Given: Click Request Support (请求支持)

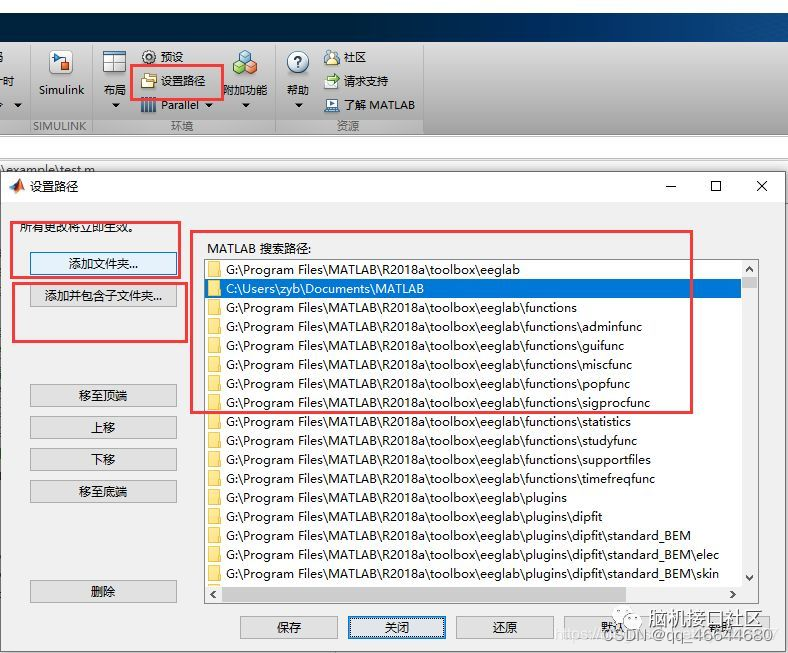Looking at the screenshot, I should [x=356, y=81].
